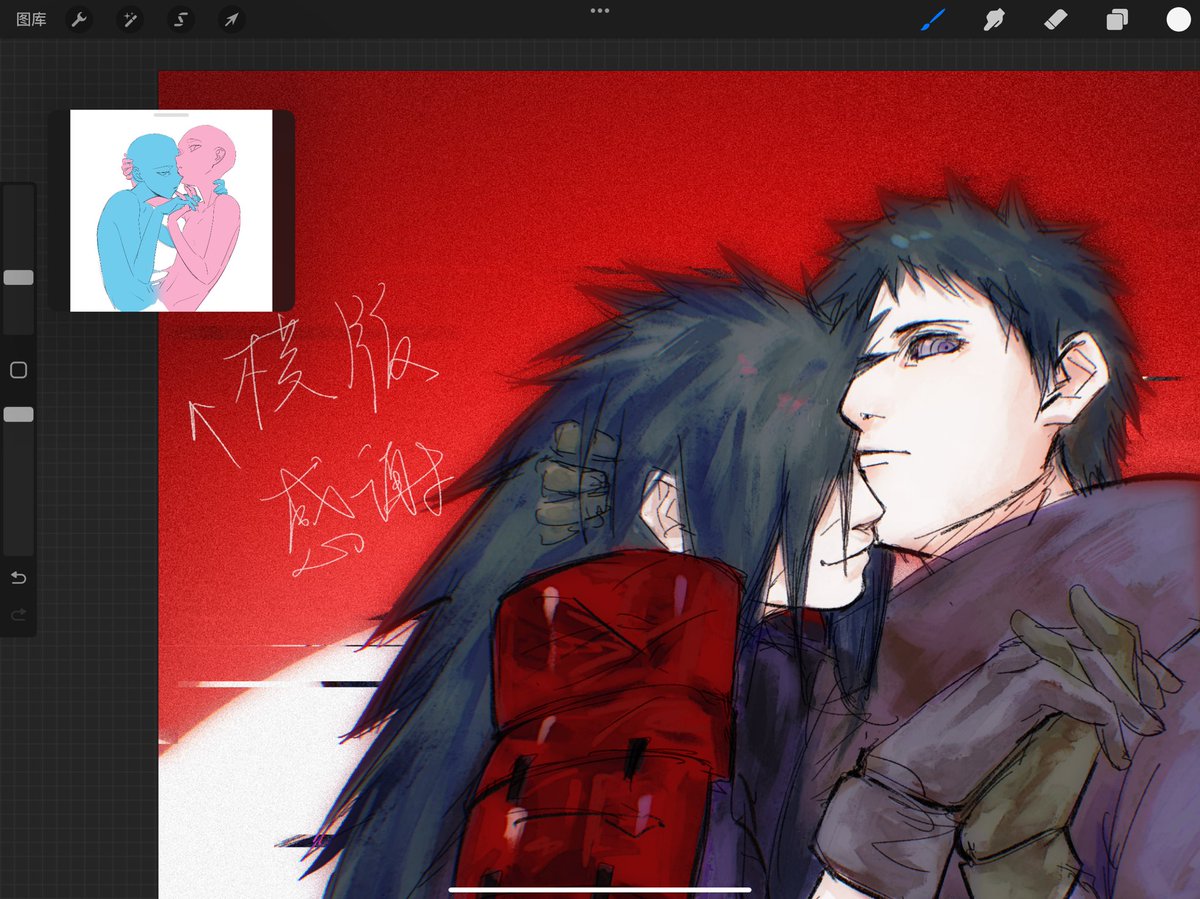1200x899 pixels.
Task: Open the 图库 gallery
Action: tap(31, 19)
